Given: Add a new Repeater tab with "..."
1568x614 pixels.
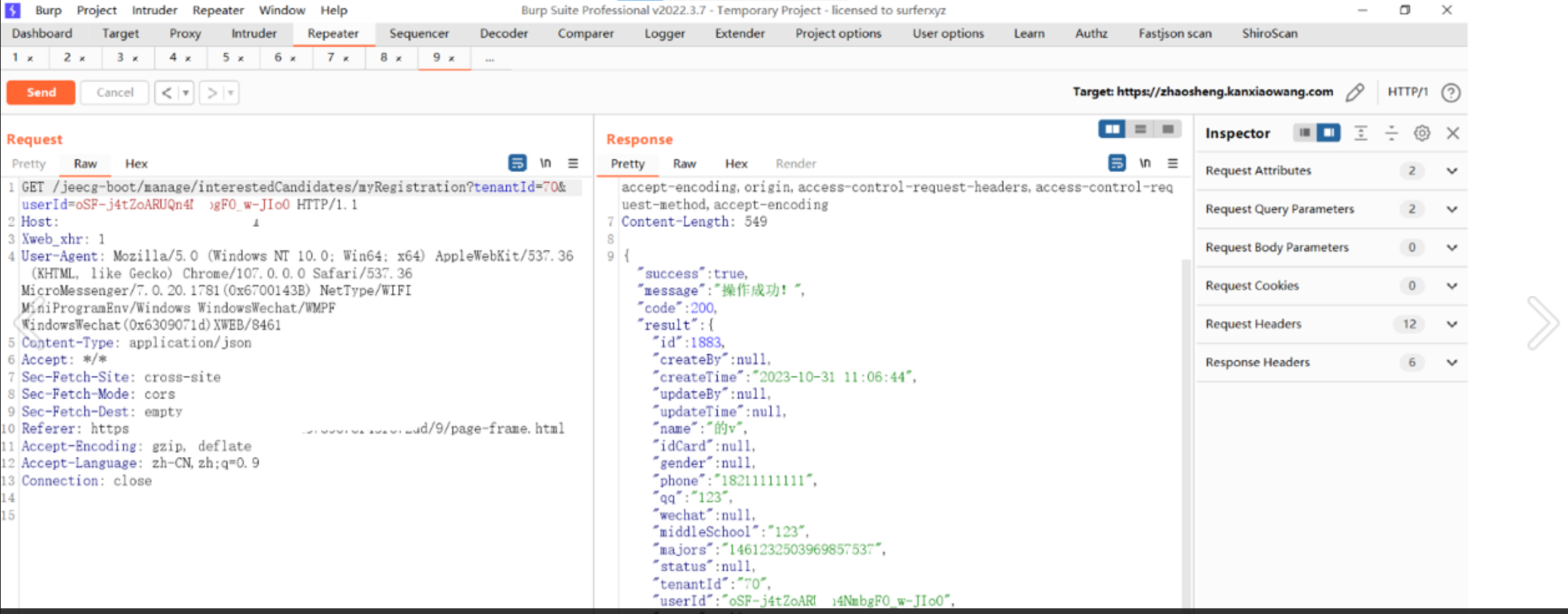Looking at the screenshot, I should pyautogui.click(x=490, y=59).
